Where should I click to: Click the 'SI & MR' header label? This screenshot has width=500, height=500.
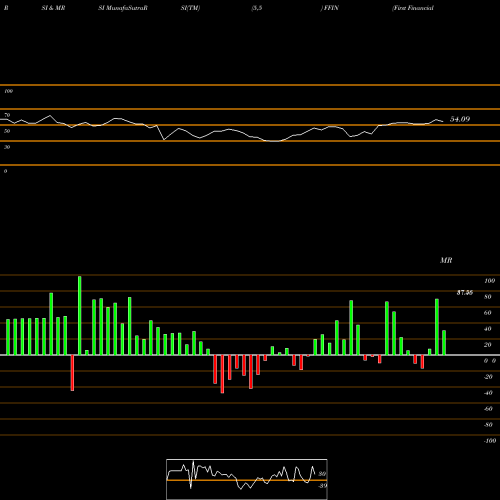[x=53, y=8]
